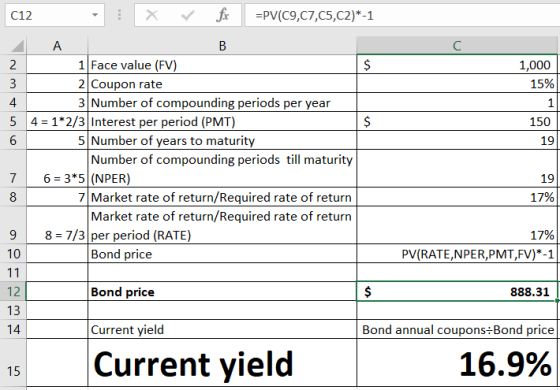Click the 19 NPER value in row 7
The width and height of the screenshot is (560, 390).
pyautogui.click(x=457, y=169)
